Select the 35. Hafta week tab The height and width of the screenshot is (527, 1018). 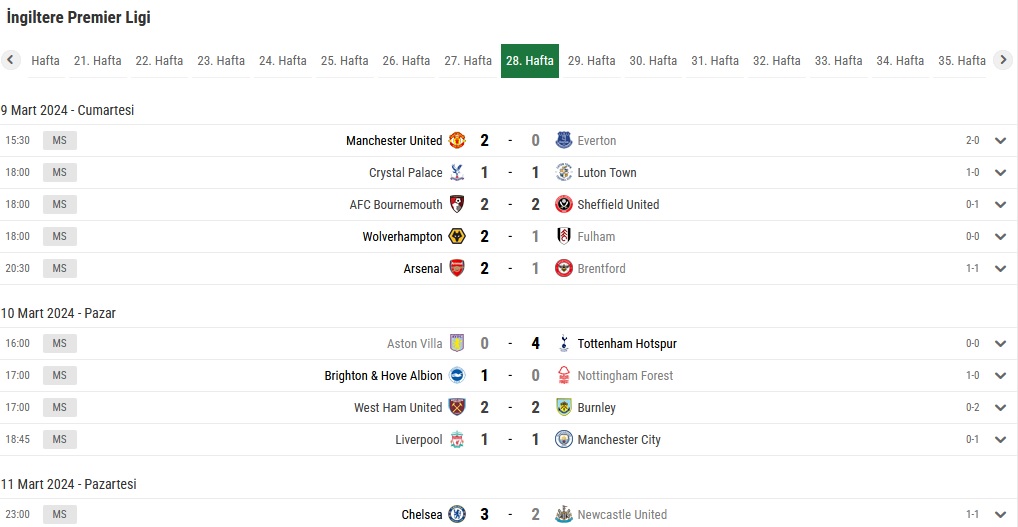coord(962,61)
